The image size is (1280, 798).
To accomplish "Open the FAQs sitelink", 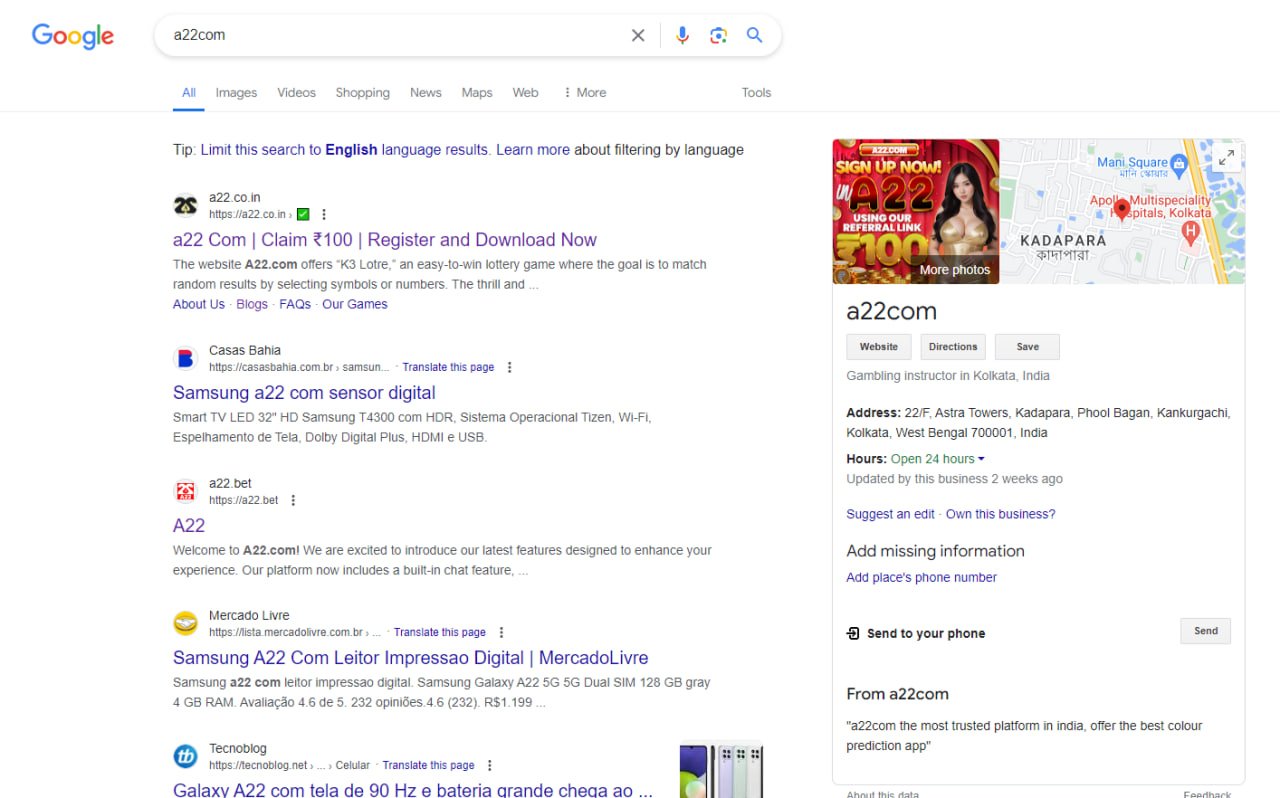I will pyautogui.click(x=295, y=304).
